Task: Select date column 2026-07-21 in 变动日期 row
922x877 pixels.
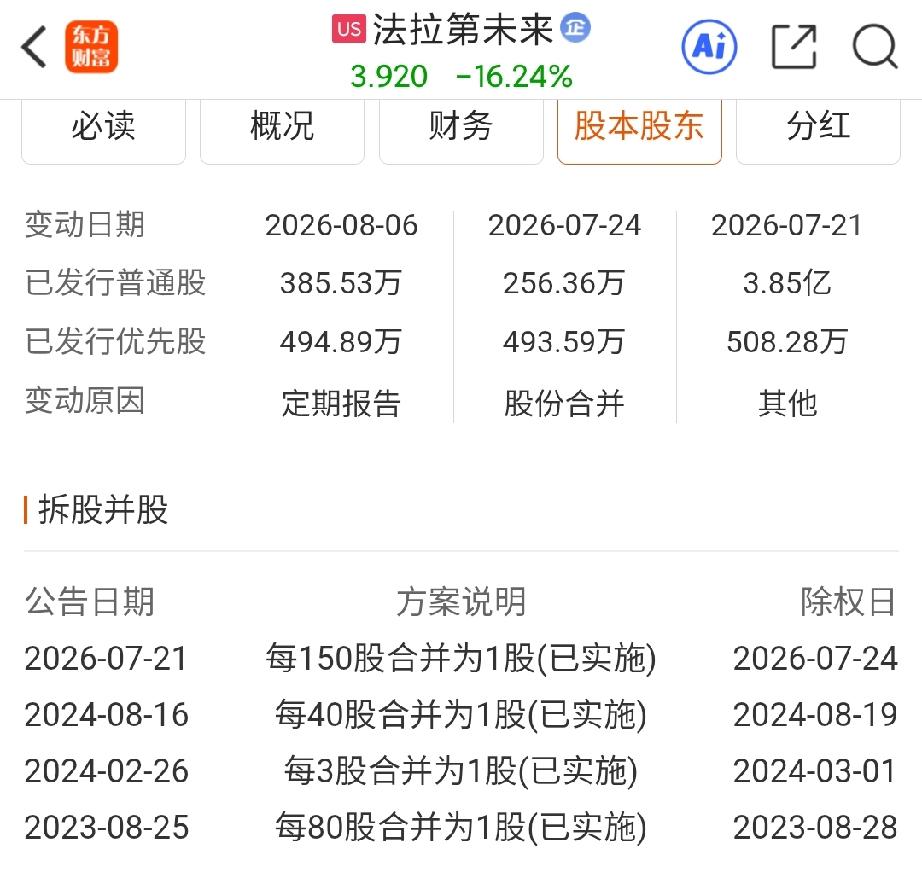Action: 787,225
